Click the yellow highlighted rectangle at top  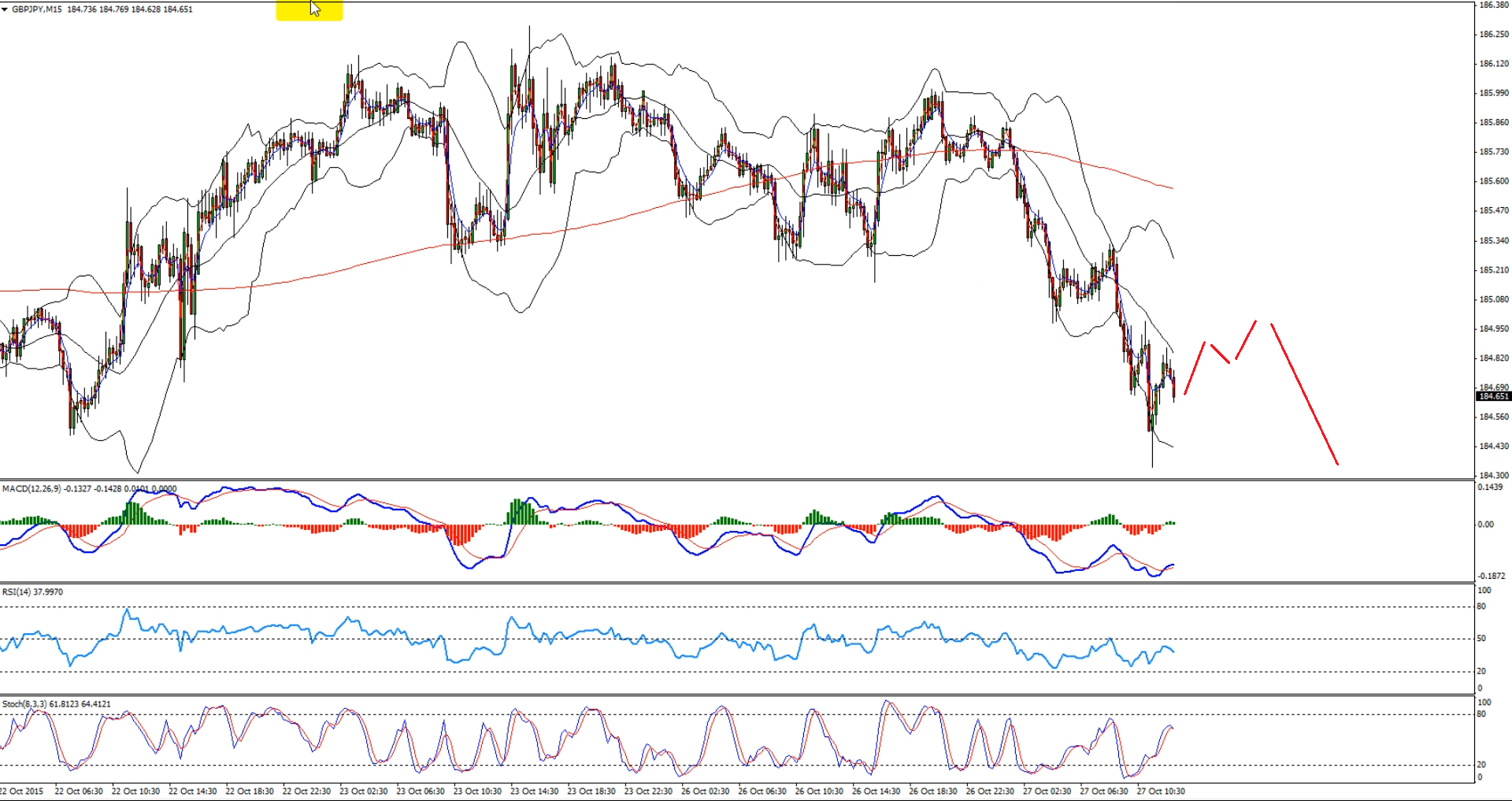coord(309,10)
